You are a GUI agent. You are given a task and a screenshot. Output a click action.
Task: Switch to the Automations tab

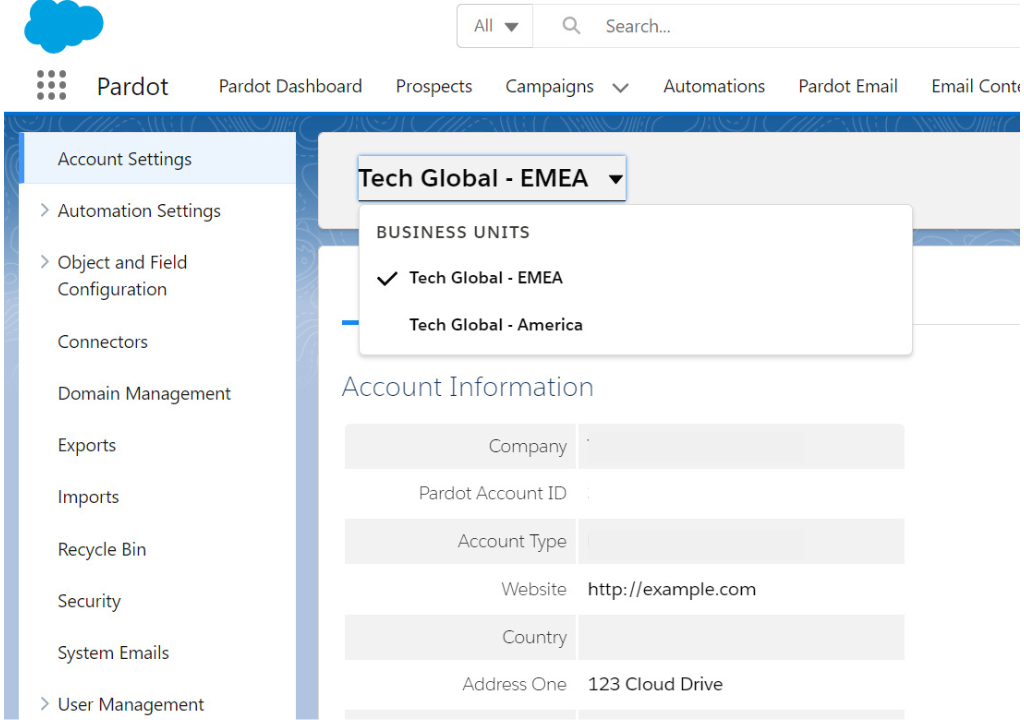(714, 86)
